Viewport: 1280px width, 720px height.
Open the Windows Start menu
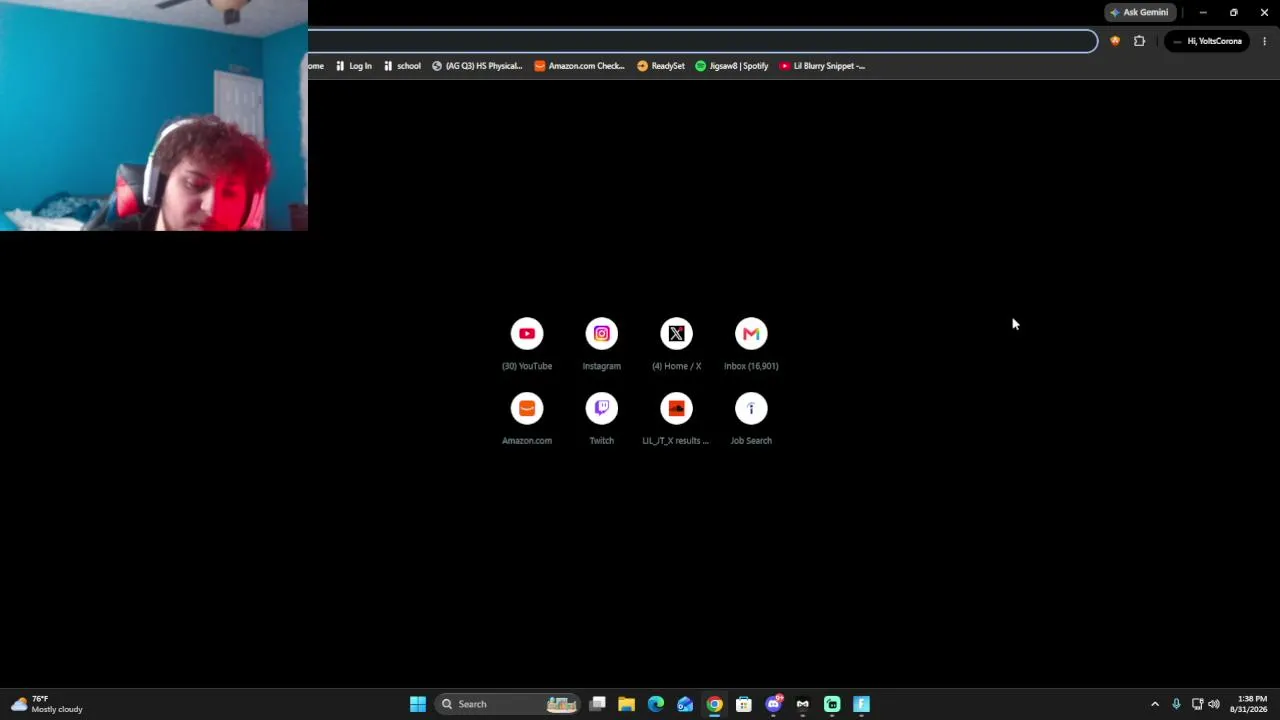click(418, 704)
